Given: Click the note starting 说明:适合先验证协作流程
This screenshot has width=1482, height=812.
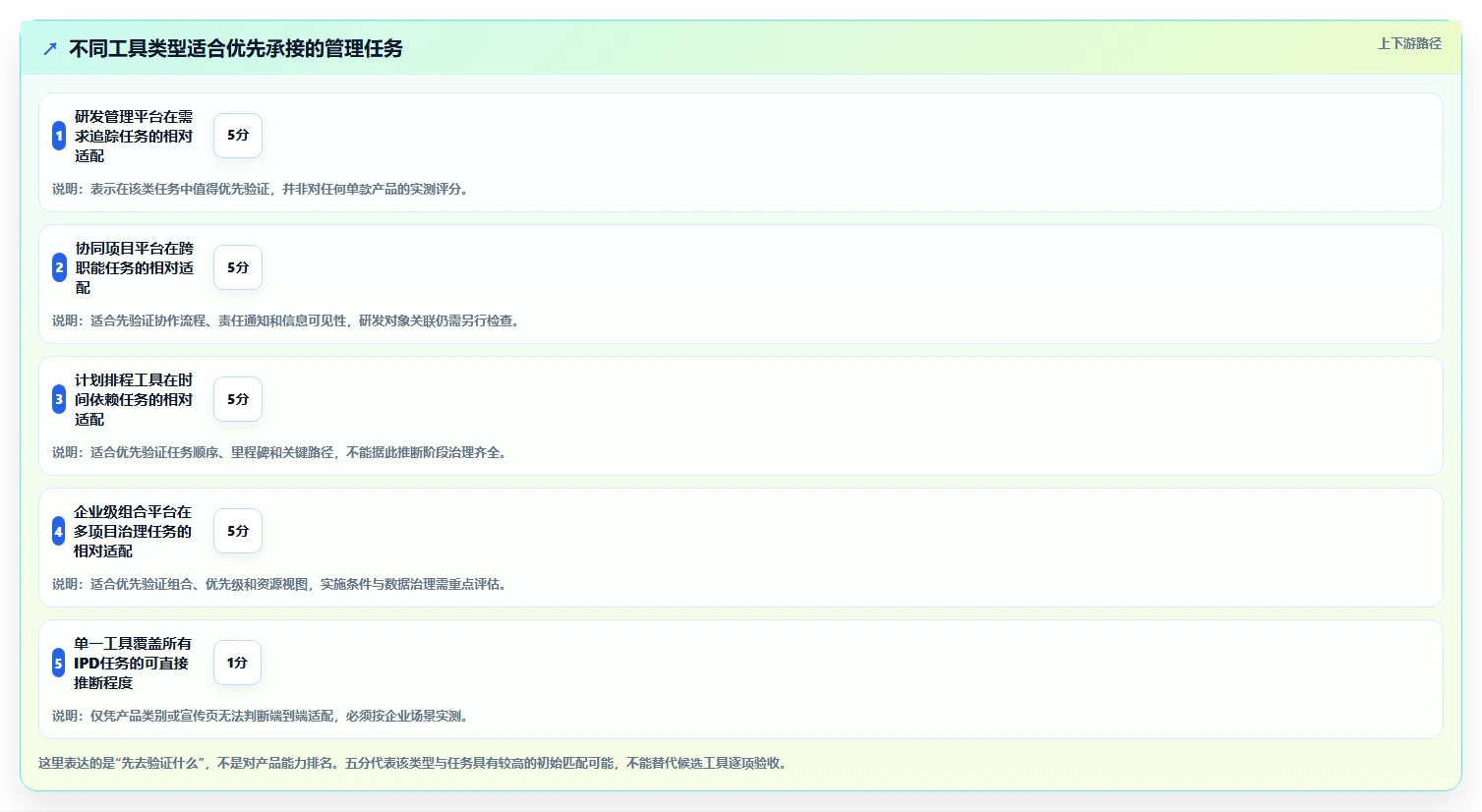Looking at the screenshot, I should (288, 320).
